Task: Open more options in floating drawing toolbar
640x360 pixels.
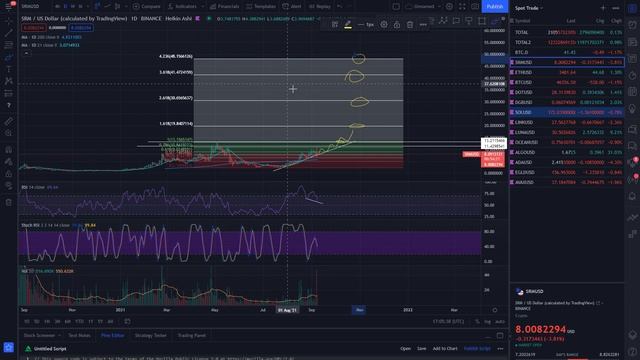Action: coord(423,24)
